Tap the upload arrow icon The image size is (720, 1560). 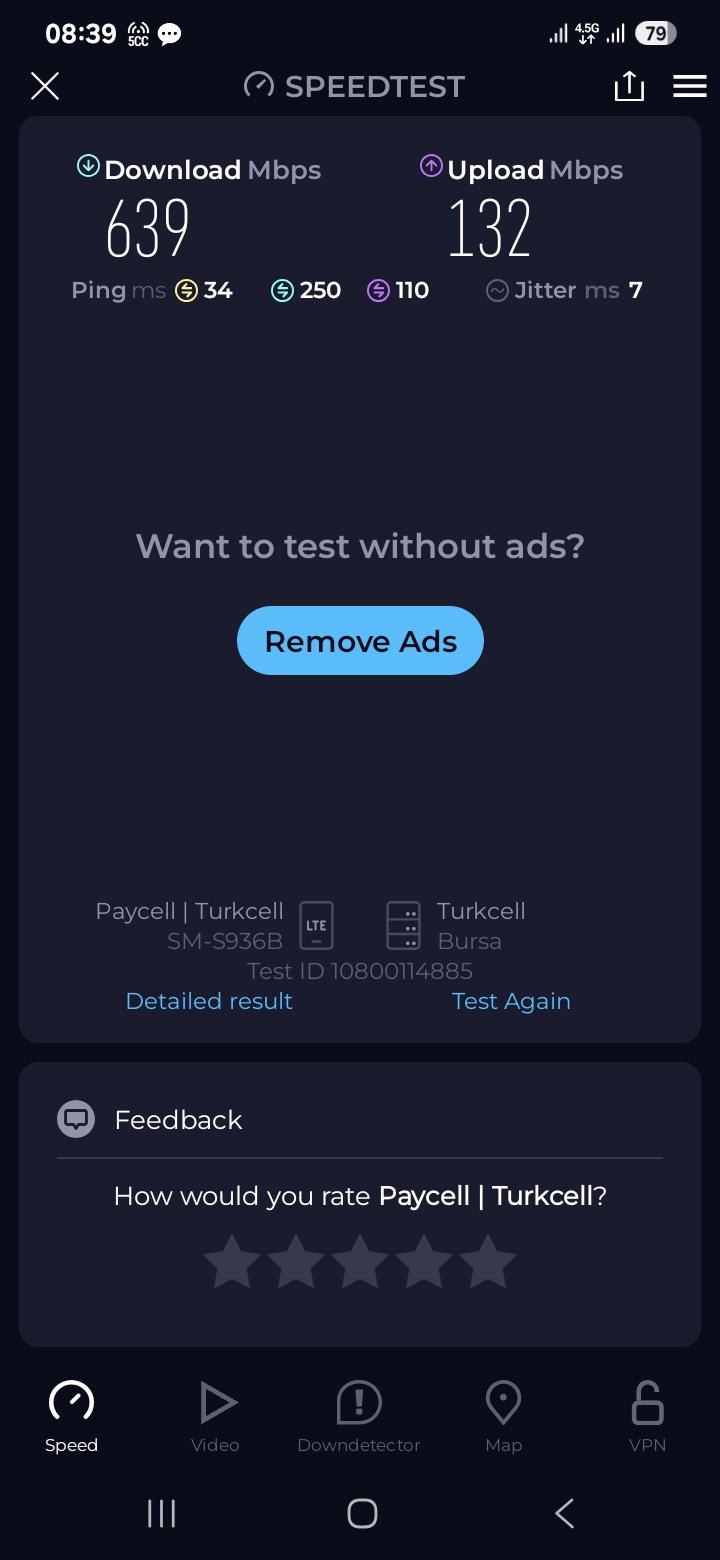[x=431, y=166]
